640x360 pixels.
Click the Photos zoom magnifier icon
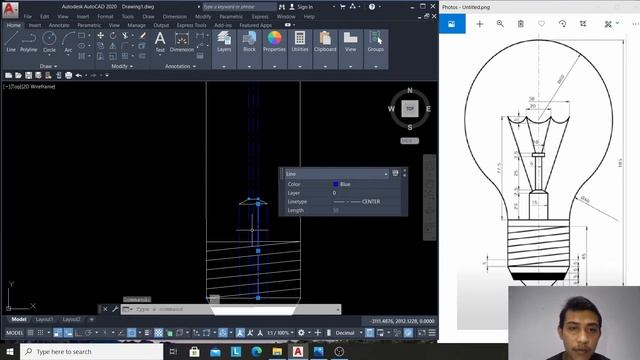500,24
